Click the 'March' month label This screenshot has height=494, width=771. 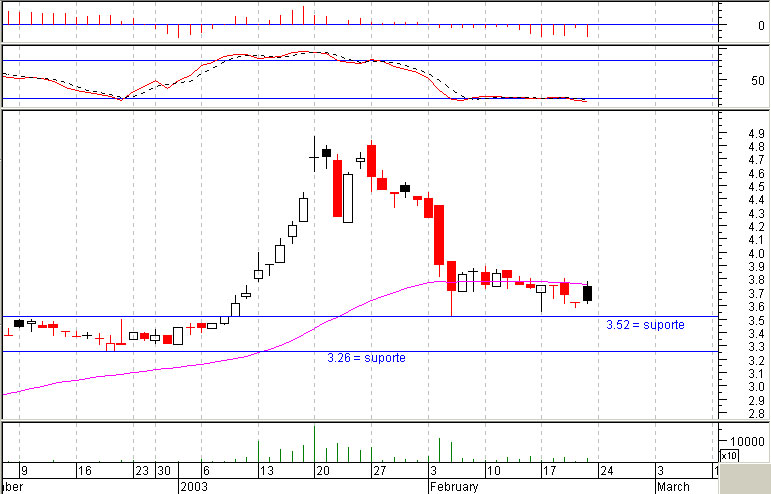click(x=673, y=487)
